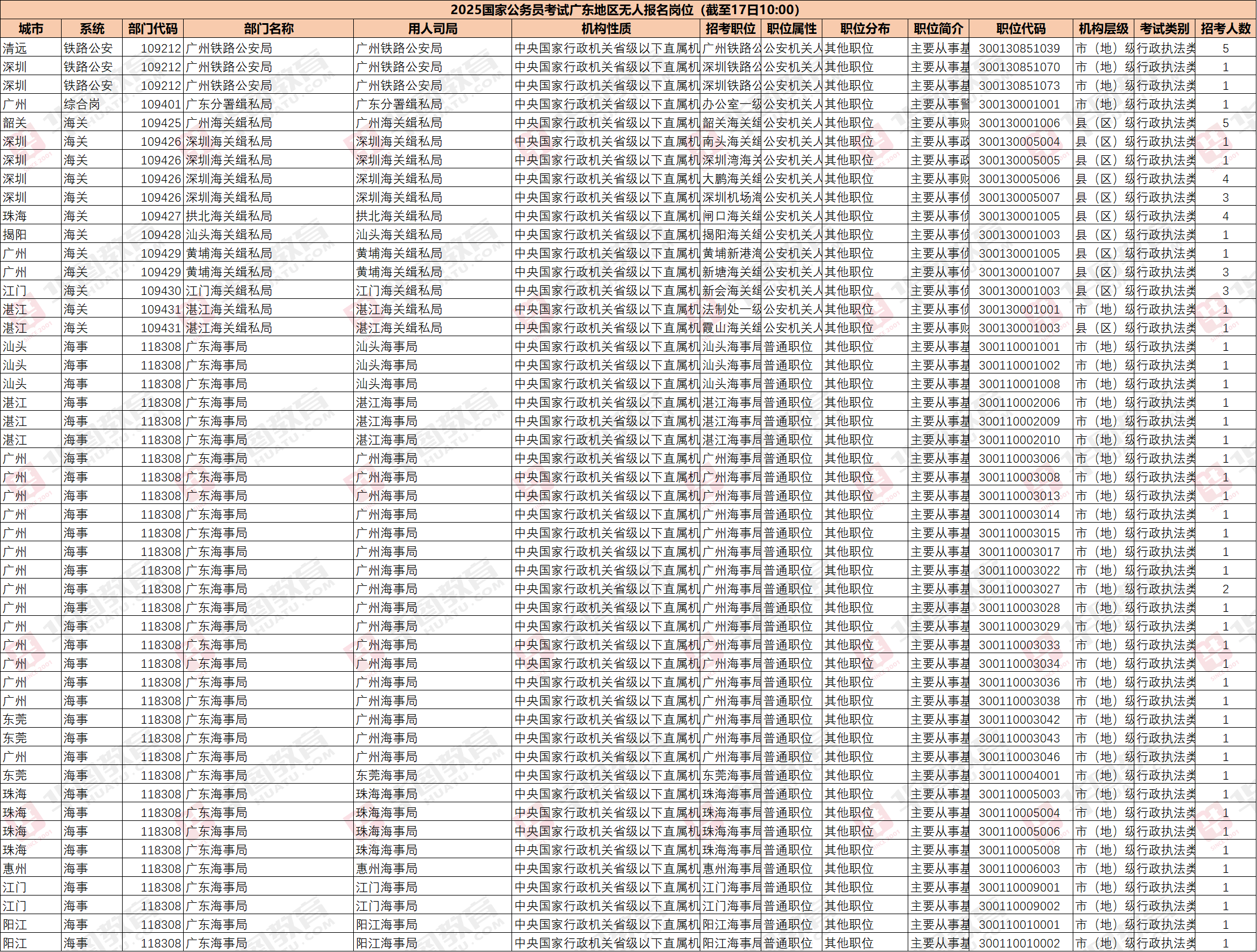
Task: Select the 拱北海关缉私局 department name cell
Action: [x=269, y=216]
